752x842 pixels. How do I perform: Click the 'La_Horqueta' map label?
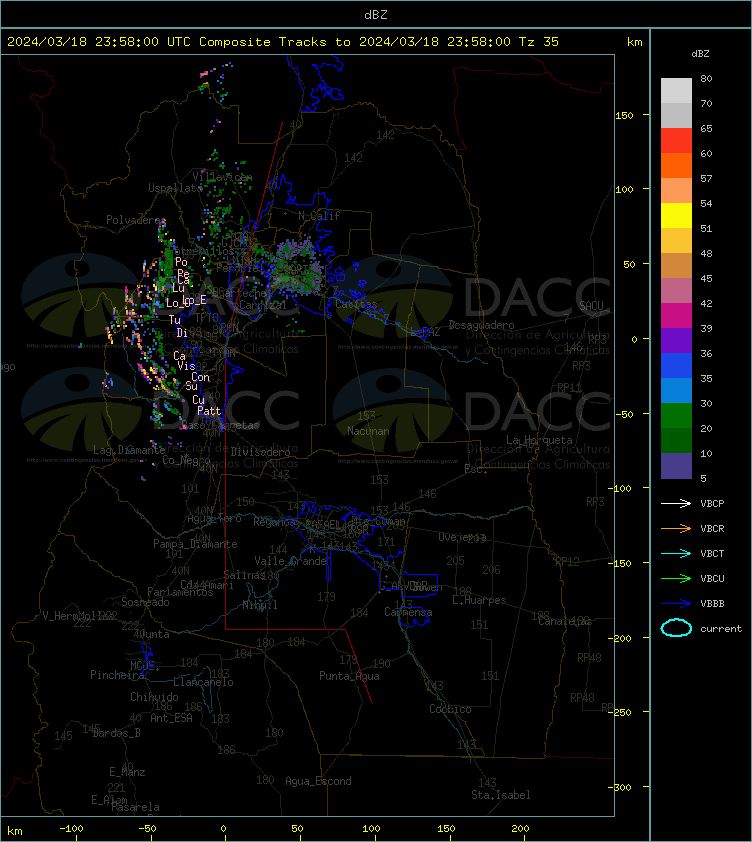point(539,440)
